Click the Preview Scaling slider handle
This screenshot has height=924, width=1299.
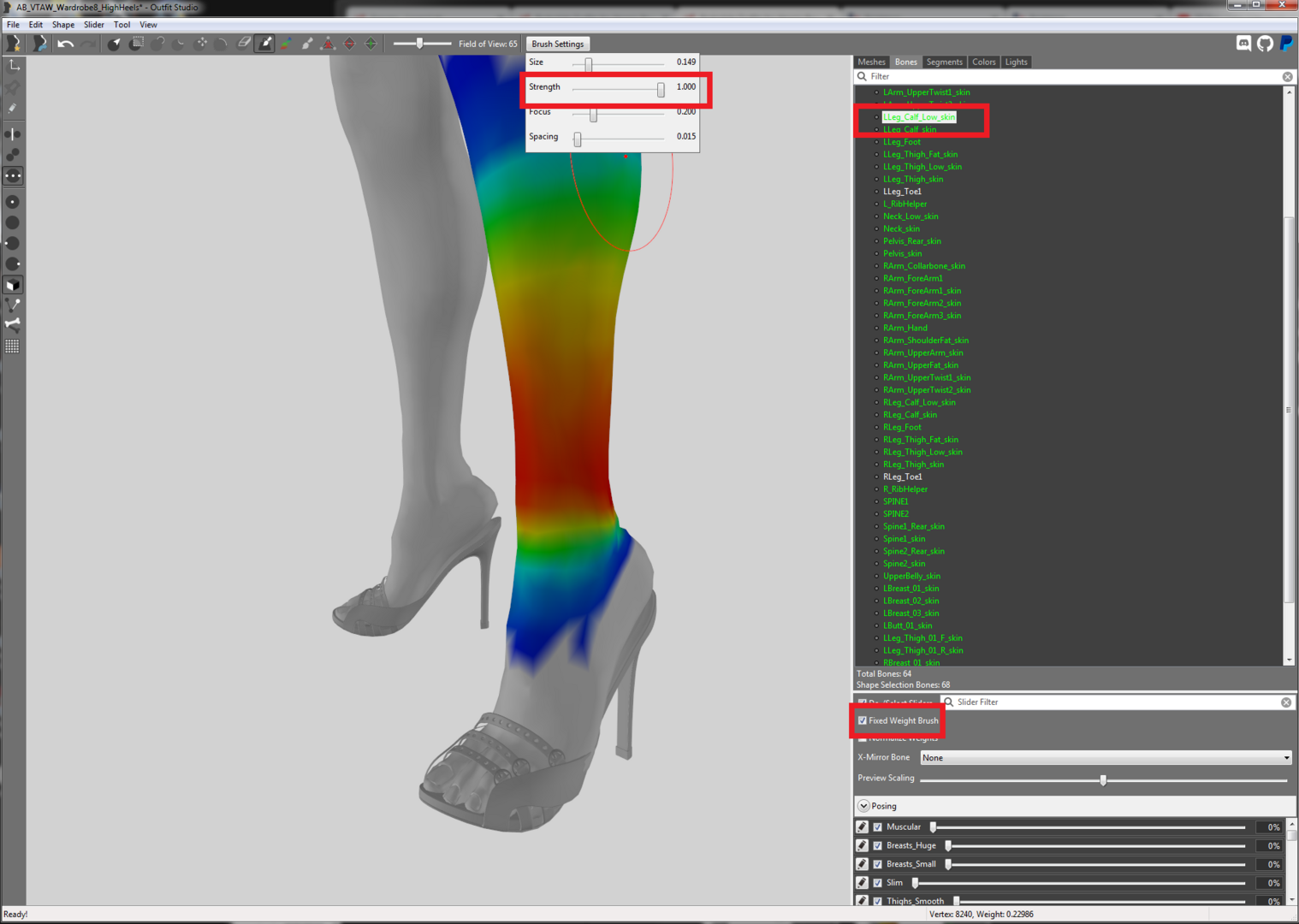click(x=1103, y=780)
